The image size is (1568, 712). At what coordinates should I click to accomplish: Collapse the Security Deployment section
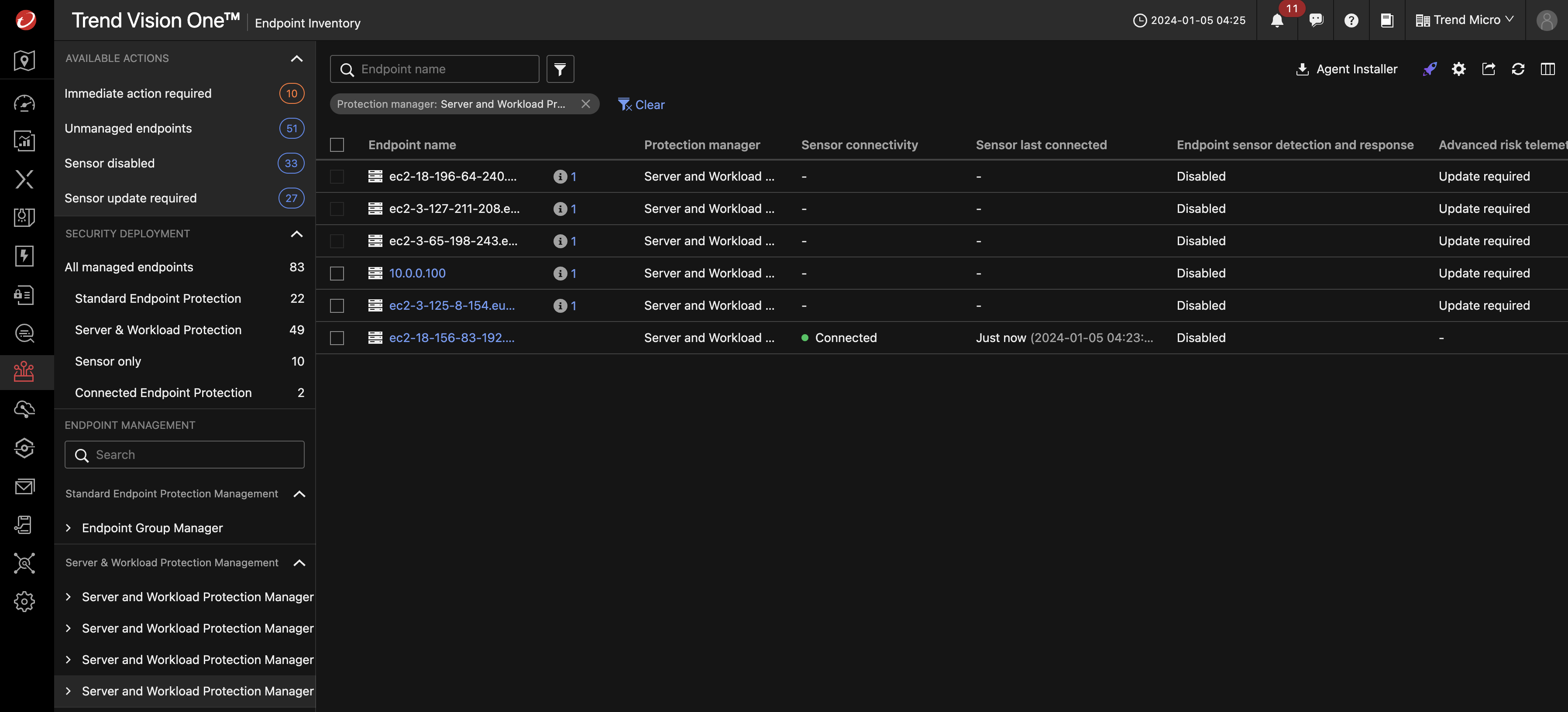point(296,234)
